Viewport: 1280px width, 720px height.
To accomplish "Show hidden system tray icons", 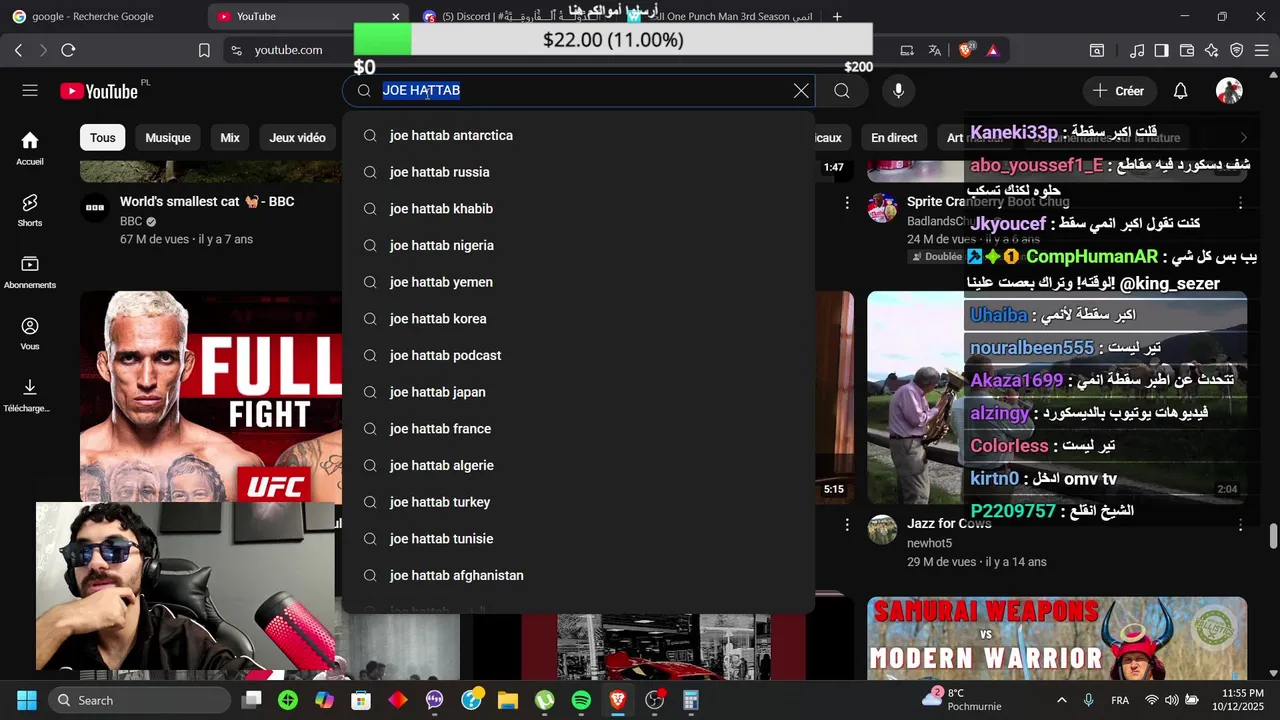I will (1061, 700).
